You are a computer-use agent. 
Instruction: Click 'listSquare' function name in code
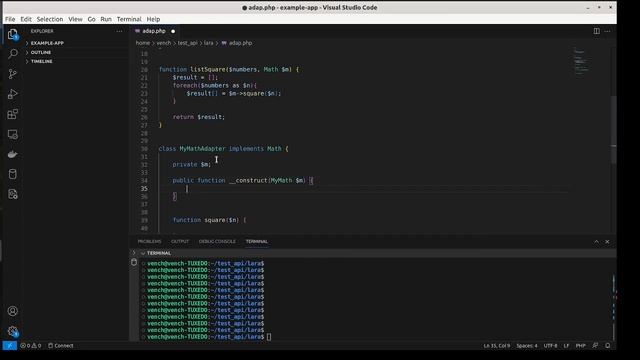pyautogui.click(x=207, y=69)
